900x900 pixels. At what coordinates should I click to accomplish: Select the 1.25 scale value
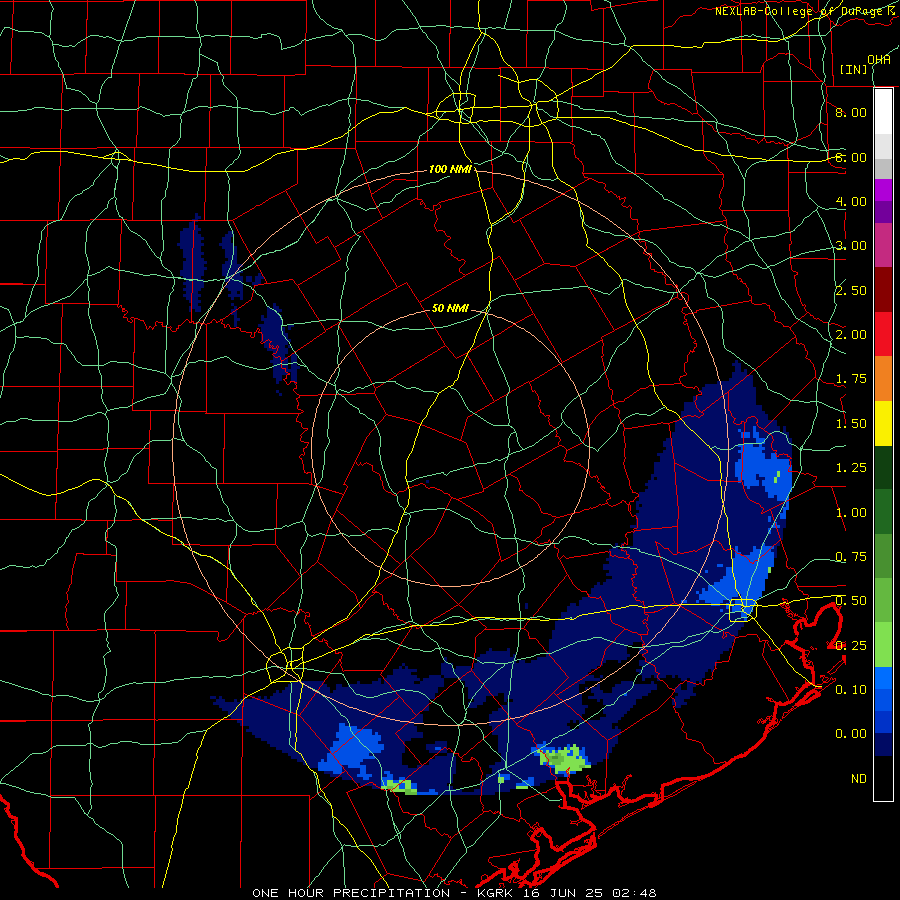click(851, 468)
